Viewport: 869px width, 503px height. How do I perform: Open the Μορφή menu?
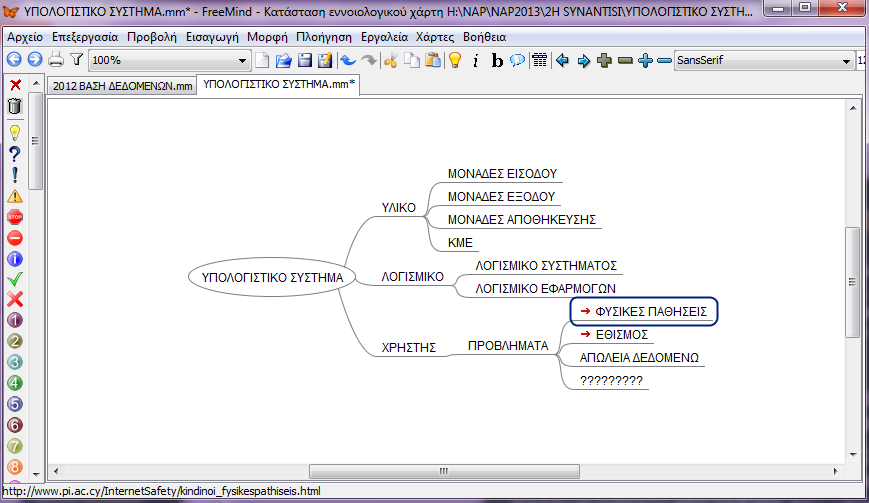267,37
